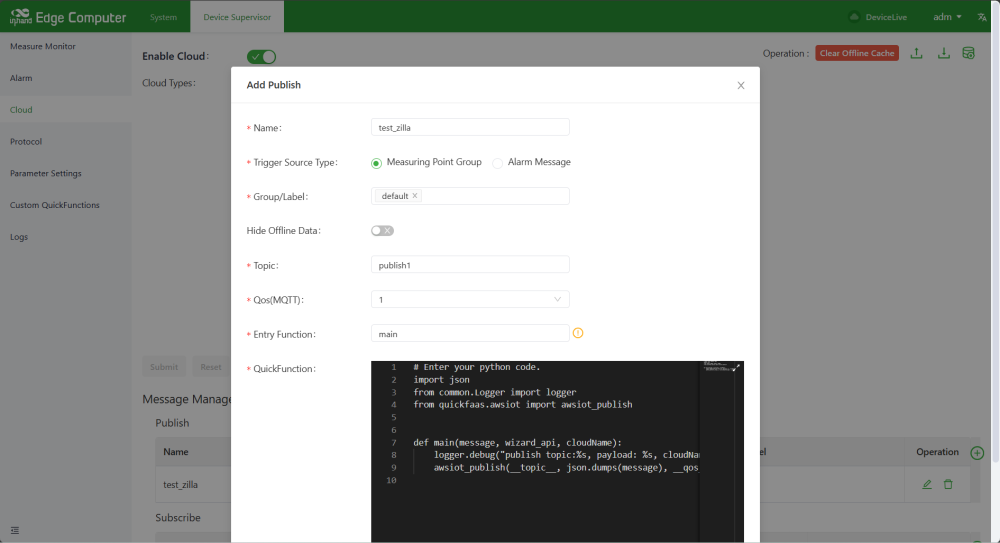The height and width of the screenshot is (543, 1000).
Task: Click the upload icon next to Clear Offline Cache
Action: pos(916,54)
